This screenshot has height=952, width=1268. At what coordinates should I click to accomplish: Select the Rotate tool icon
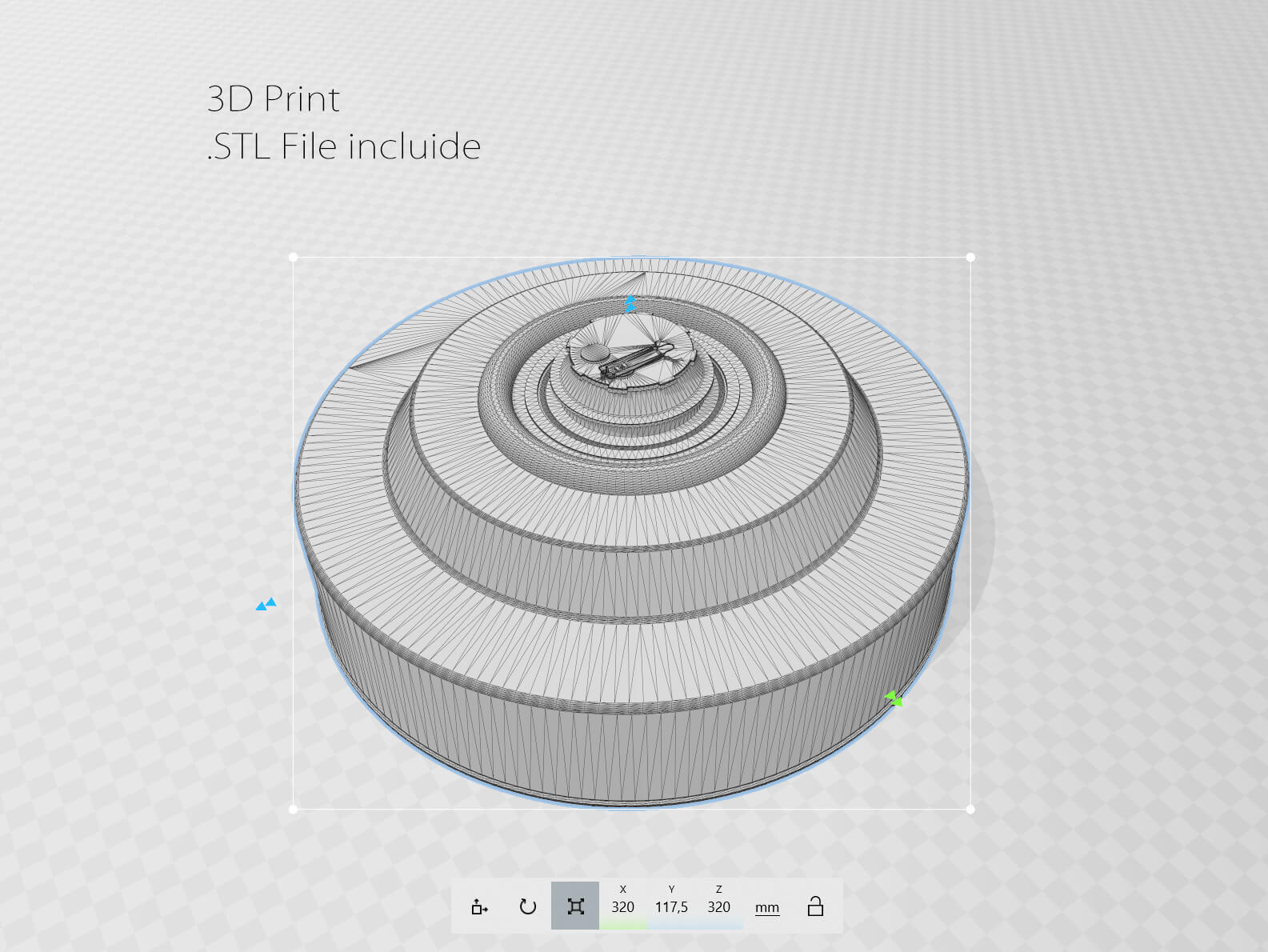[527, 906]
